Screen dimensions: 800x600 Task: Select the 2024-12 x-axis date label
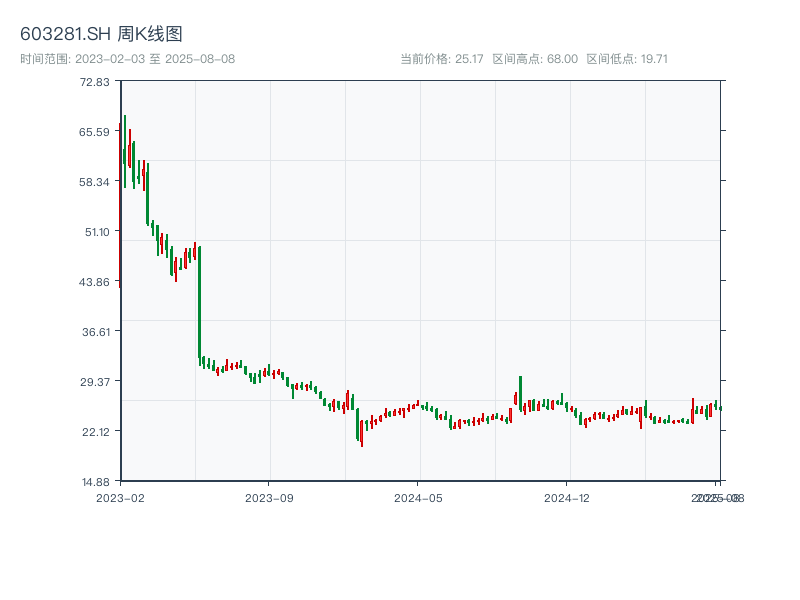pyautogui.click(x=568, y=497)
